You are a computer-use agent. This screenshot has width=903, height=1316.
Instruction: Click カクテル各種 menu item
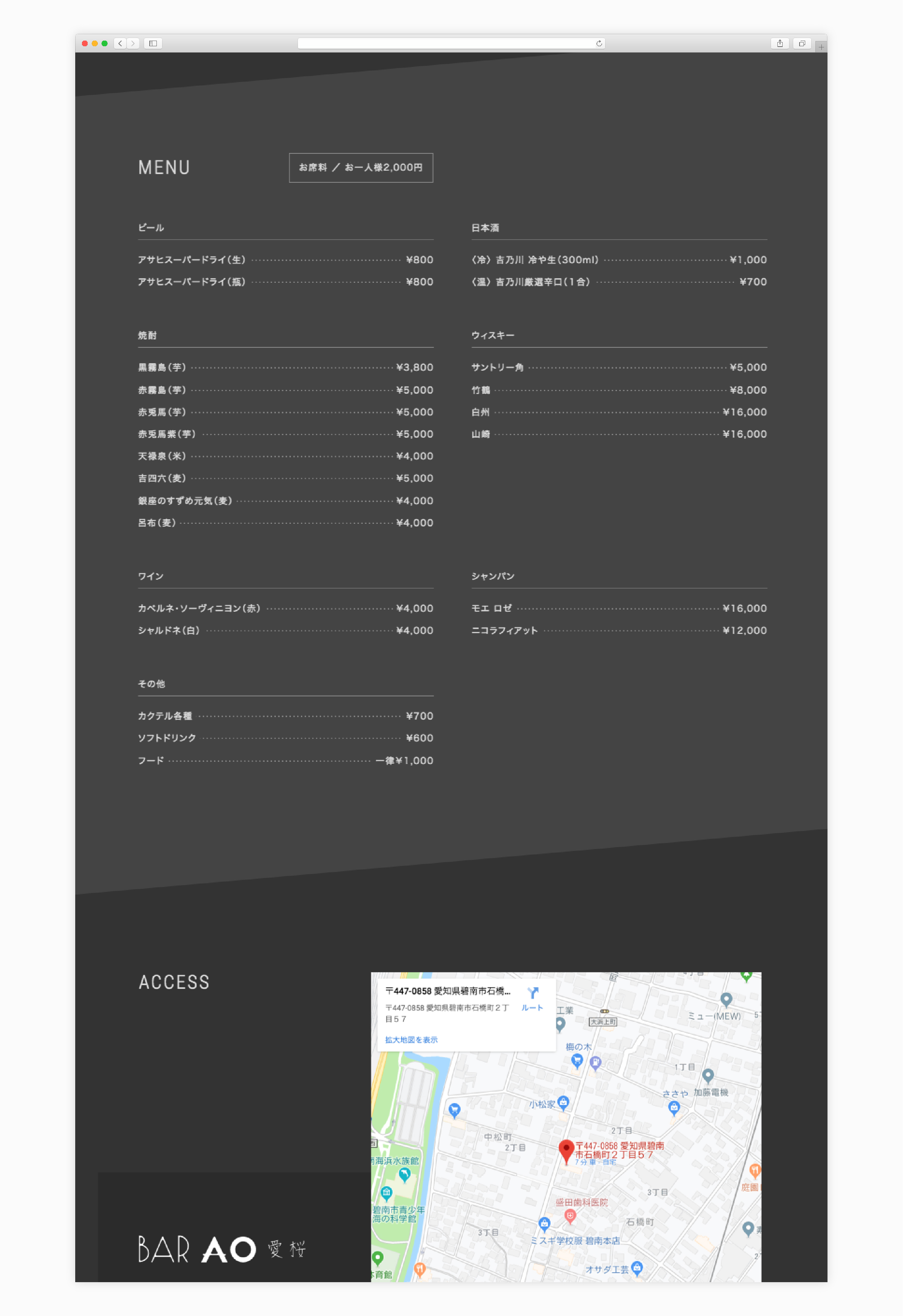(x=285, y=716)
